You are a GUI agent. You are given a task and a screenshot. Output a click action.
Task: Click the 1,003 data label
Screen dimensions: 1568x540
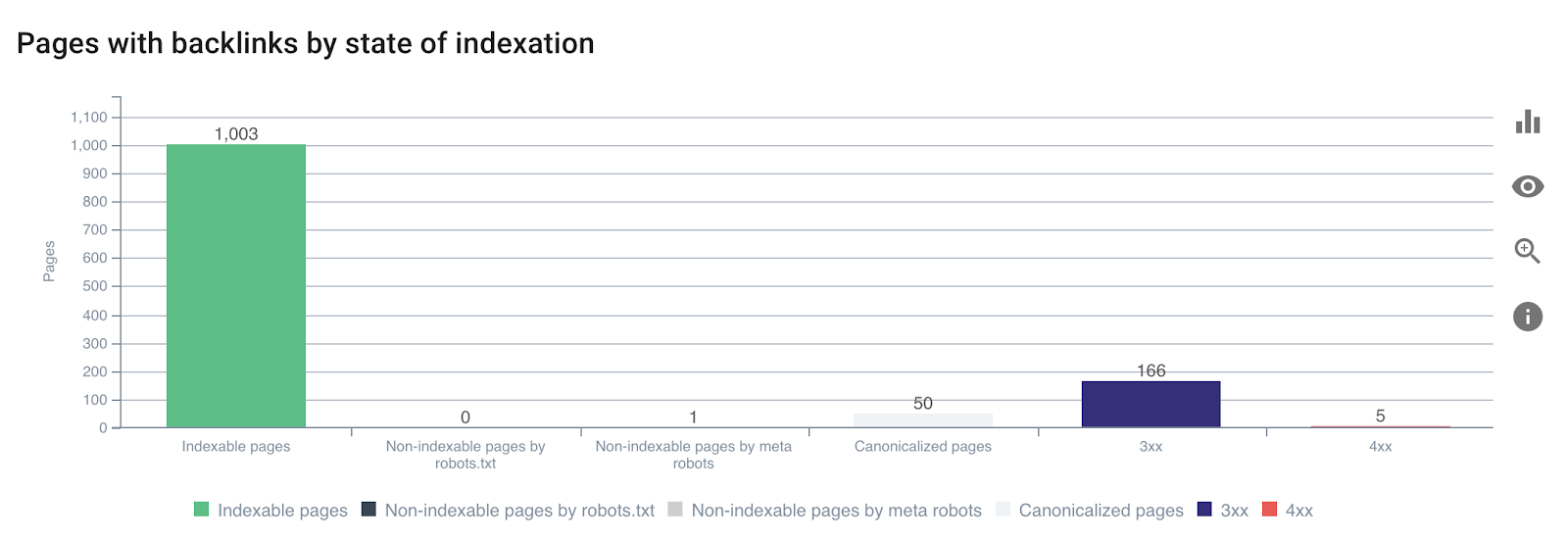tap(236, 134)
